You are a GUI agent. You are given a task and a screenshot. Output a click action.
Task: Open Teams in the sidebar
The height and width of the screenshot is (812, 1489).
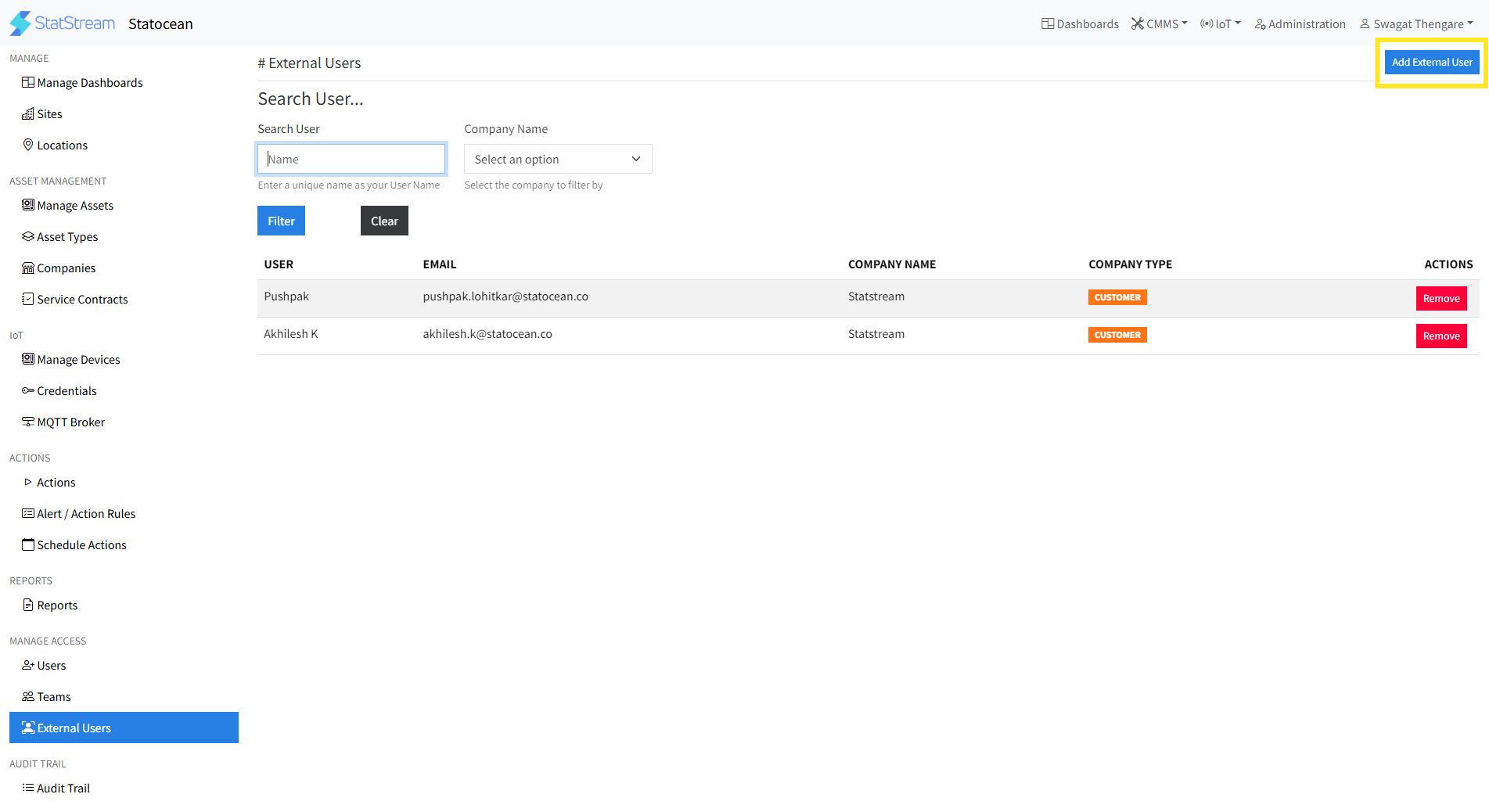coord(54,697)
